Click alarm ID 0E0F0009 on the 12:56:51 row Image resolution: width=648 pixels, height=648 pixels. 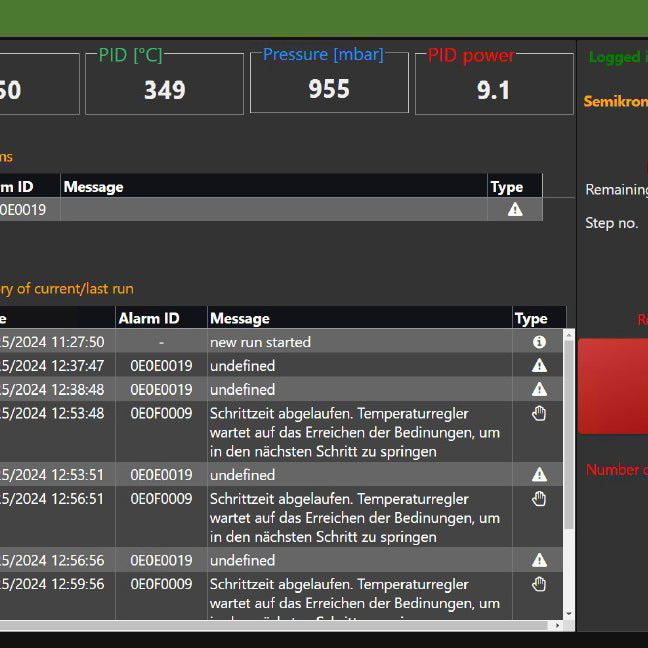click(x=161, y=498)
